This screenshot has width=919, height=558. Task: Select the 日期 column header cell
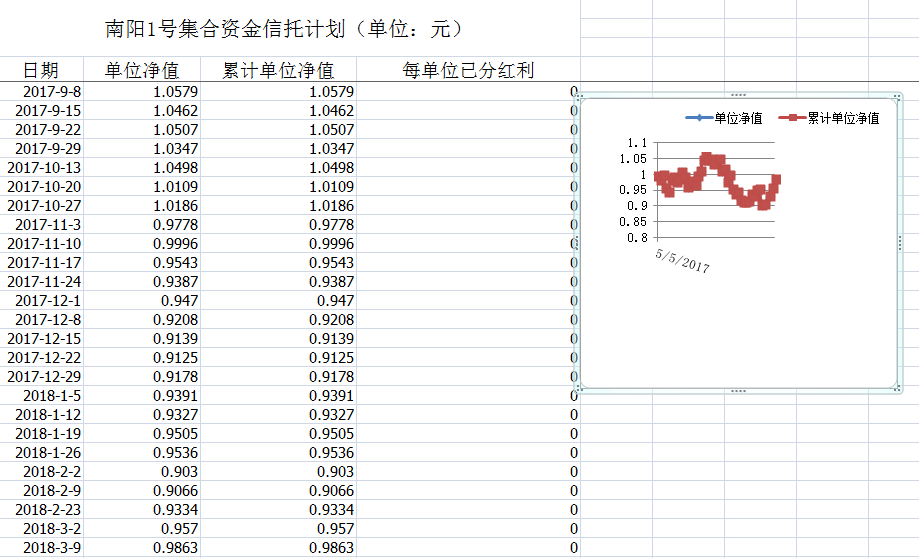[x=41, y=70]
